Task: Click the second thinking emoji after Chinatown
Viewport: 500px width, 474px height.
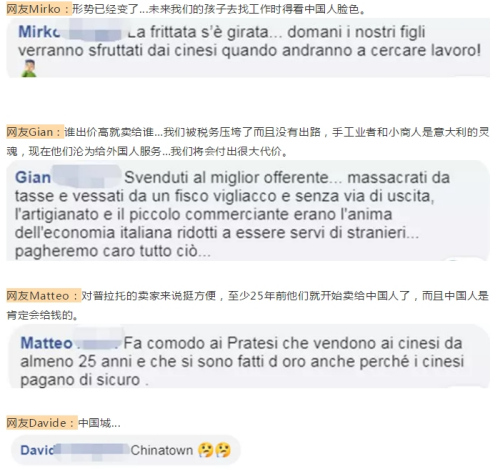Action: pos(223,450)
